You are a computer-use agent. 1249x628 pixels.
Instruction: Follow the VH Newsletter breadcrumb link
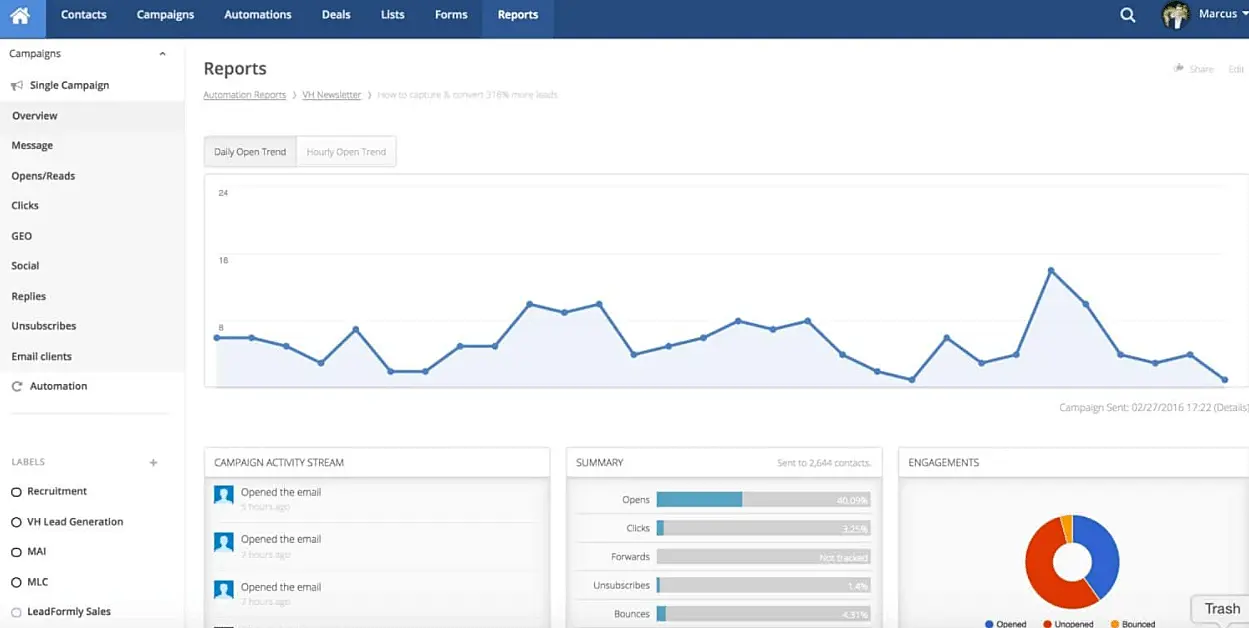coord(331,95)
